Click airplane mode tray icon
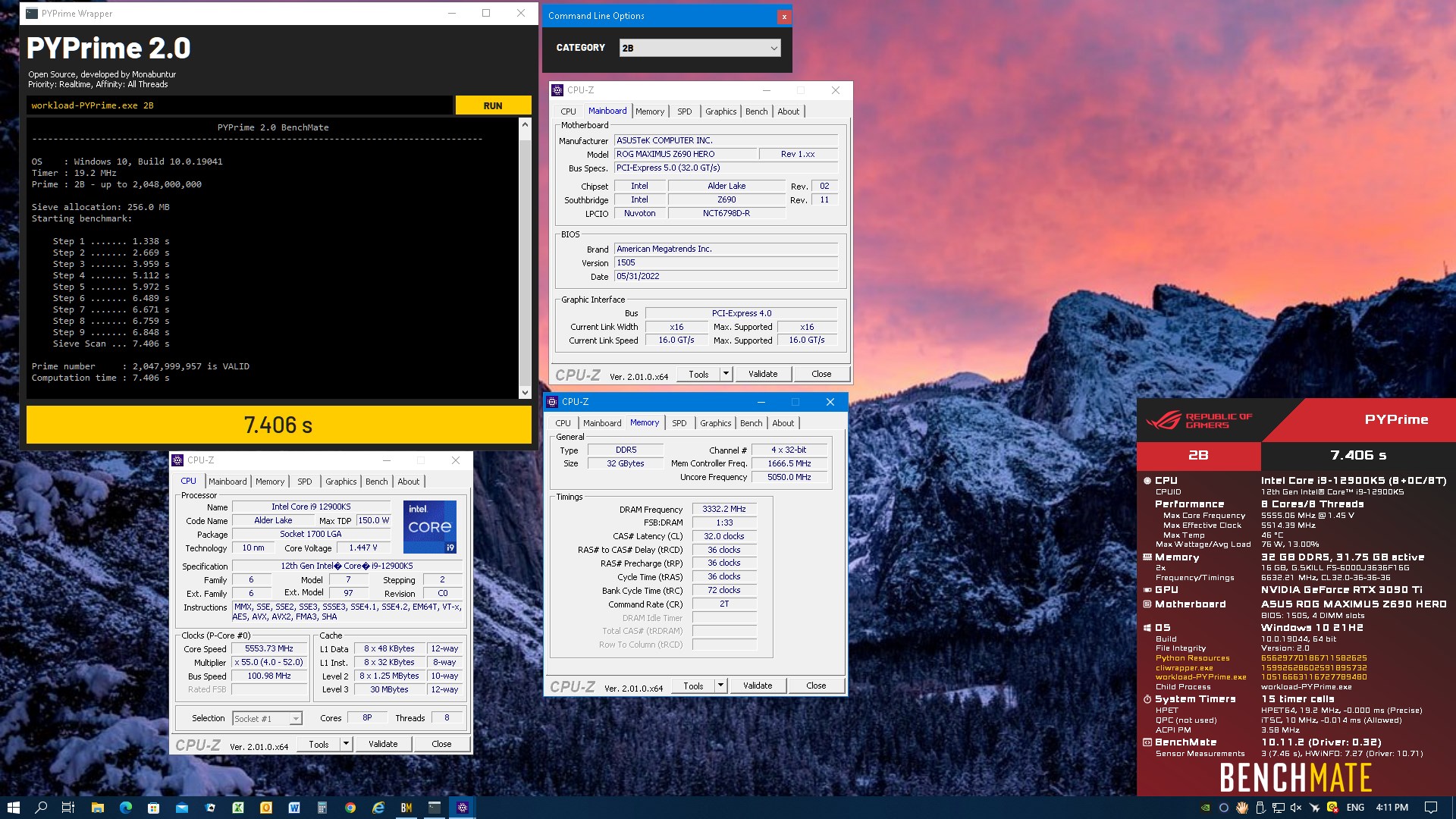 pos(1315,808)
